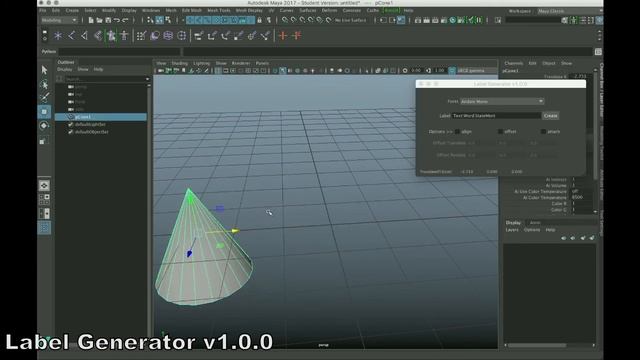The height and width of the screenshot is (360, 640).
Task: Open the Create menu
Action: (72, 11)
